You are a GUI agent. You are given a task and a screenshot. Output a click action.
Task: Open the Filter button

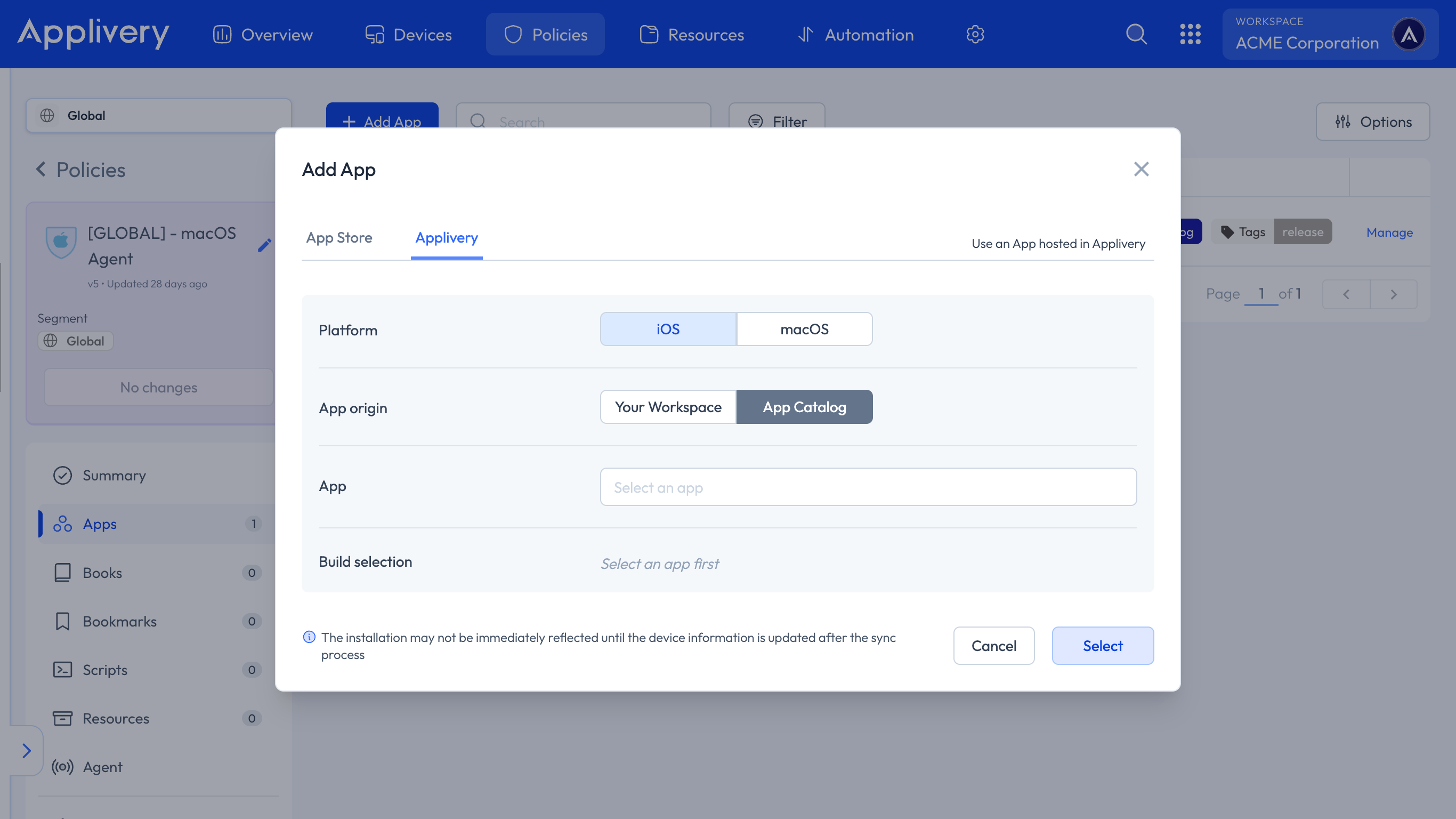pyautogui.click(x=776, y=115)
